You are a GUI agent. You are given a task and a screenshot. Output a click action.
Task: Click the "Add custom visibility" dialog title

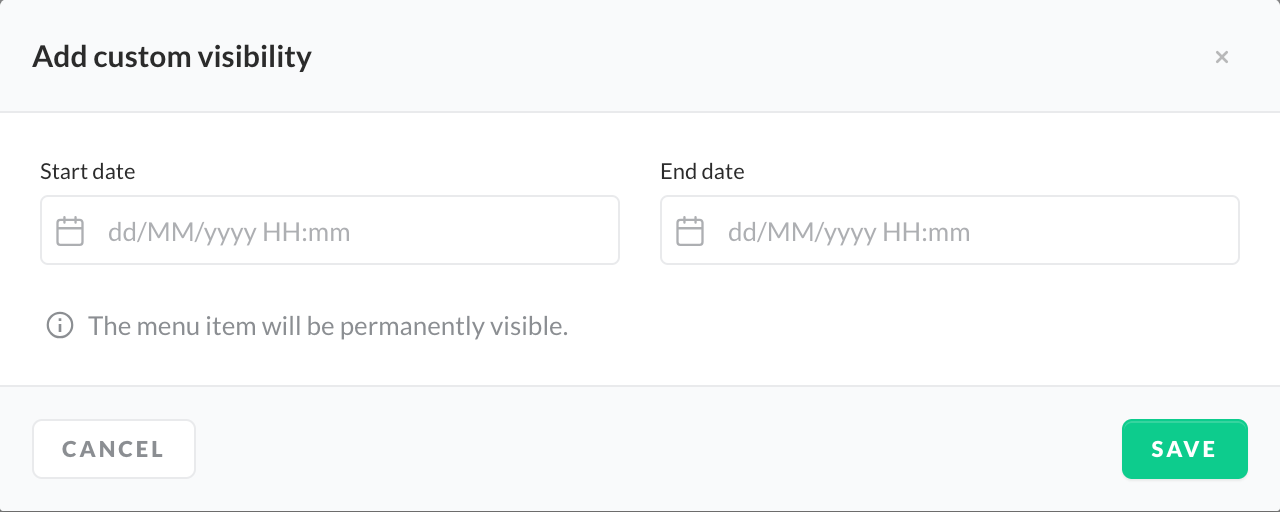coord(172,57)
